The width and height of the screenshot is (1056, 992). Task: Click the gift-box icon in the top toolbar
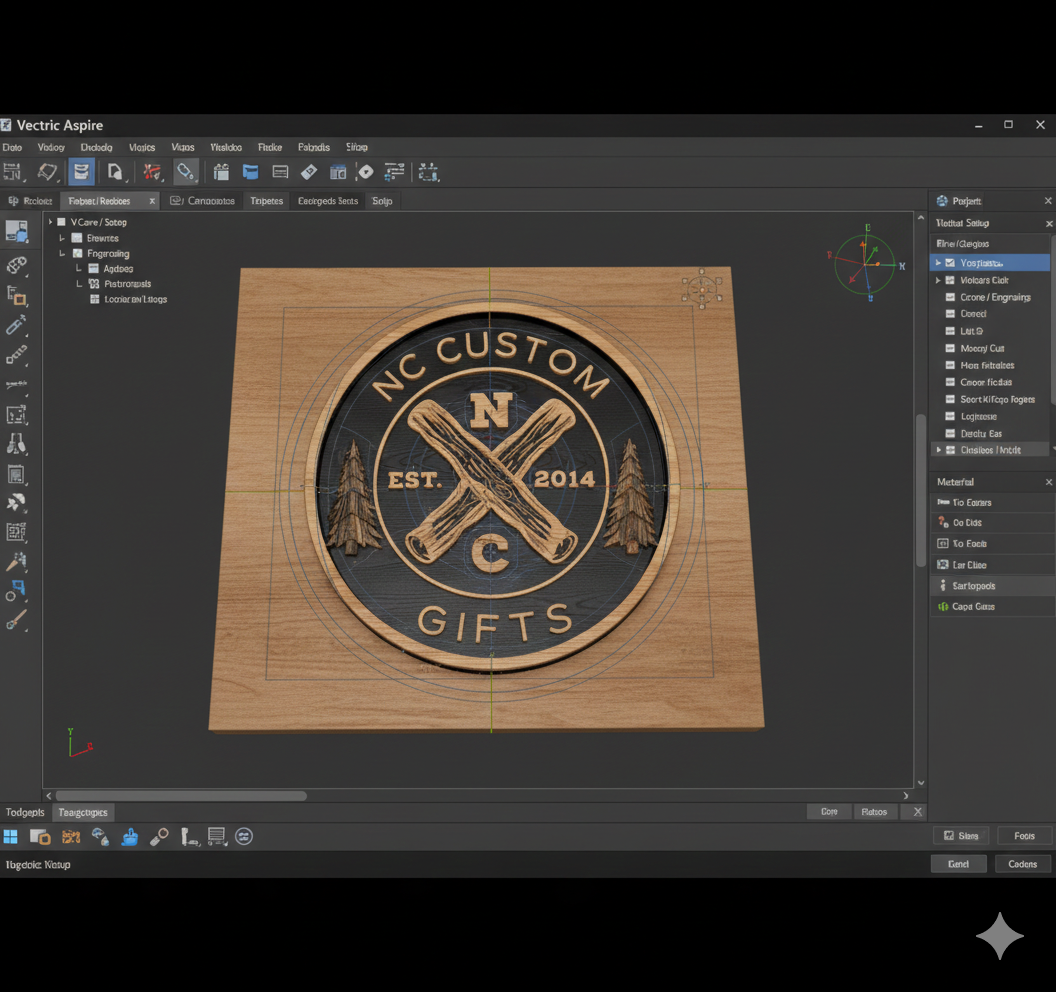point(221,172)
